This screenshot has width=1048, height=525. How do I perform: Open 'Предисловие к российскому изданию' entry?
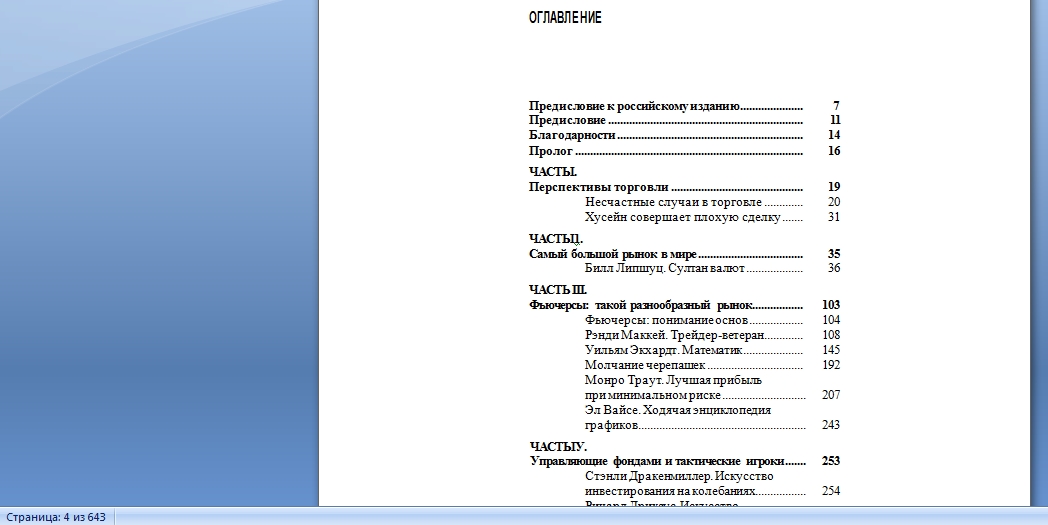pyautogui.click(x=634, y=105)
